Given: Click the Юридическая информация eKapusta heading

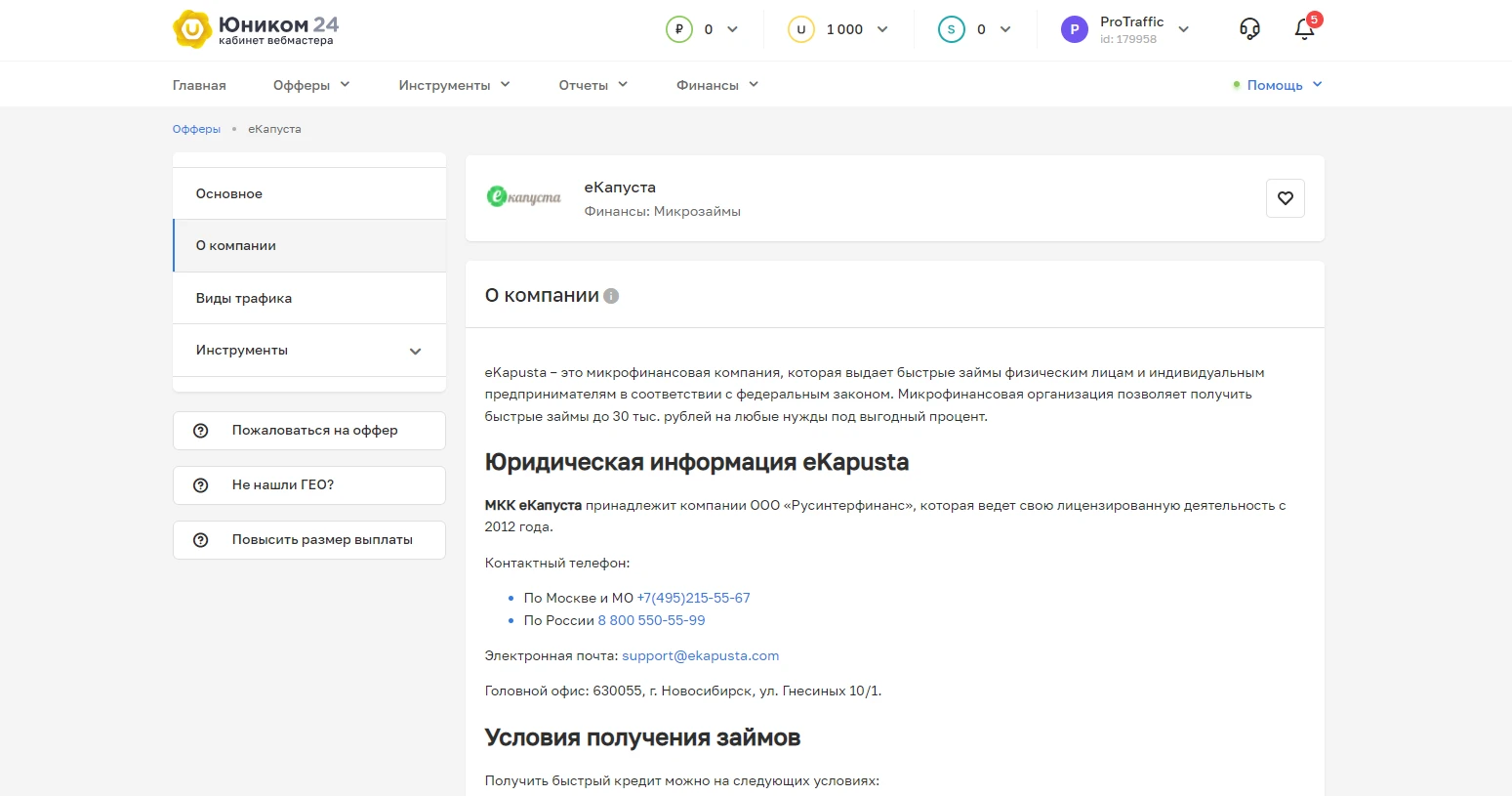Looking at the screenshot, I should click(697, 462).
